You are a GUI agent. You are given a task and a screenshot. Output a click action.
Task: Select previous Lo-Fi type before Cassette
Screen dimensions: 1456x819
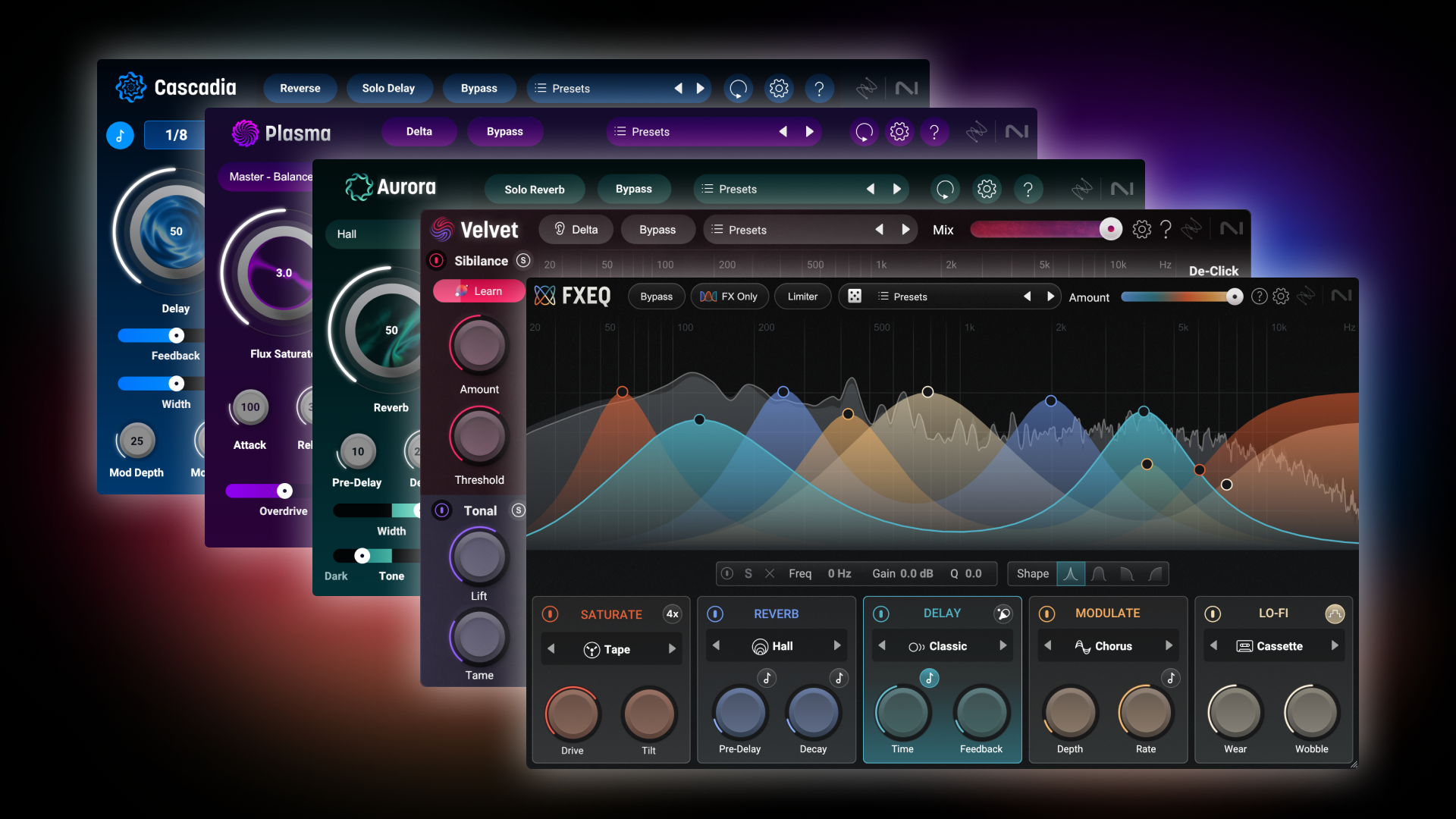tap(1213, 646)
